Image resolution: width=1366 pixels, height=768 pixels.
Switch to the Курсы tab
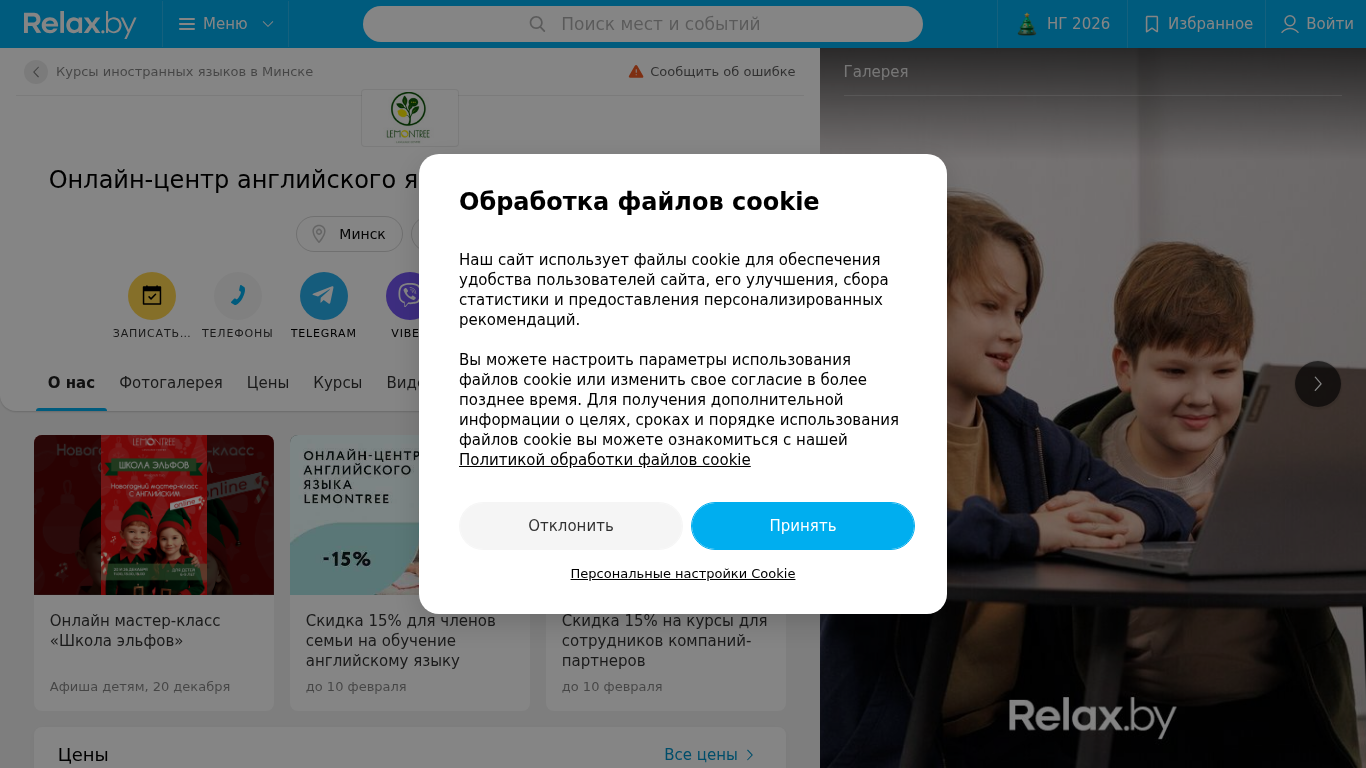coord(338,382)
